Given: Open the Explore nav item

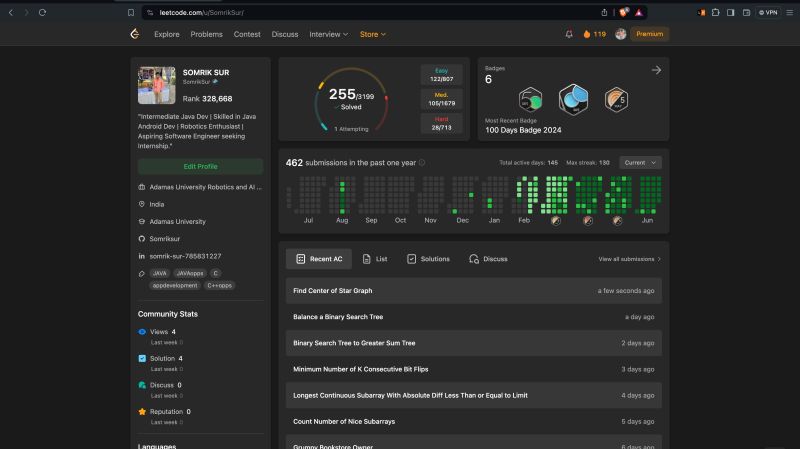Looking at the screenshot, I should 167,34.
